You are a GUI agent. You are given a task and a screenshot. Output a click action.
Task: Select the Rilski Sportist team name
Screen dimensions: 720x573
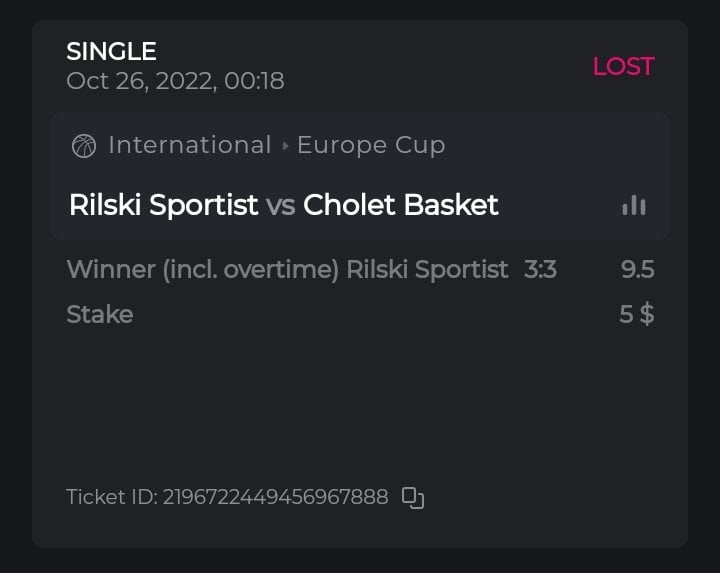click(x=164, y=205)
